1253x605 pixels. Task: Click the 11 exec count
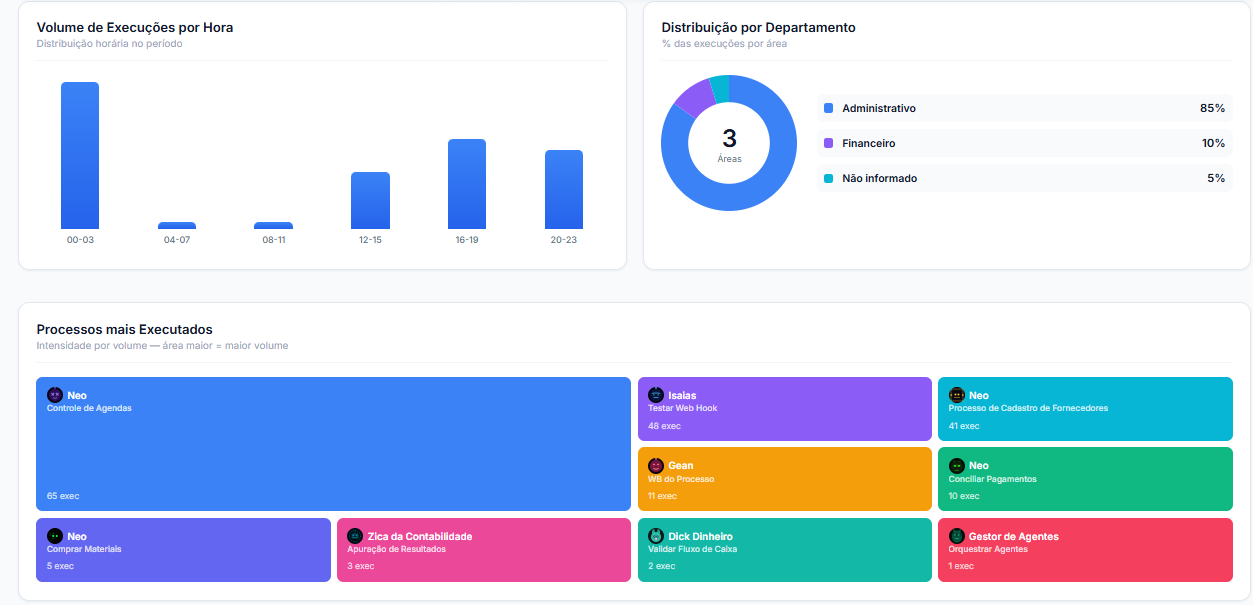pos(662,496)
